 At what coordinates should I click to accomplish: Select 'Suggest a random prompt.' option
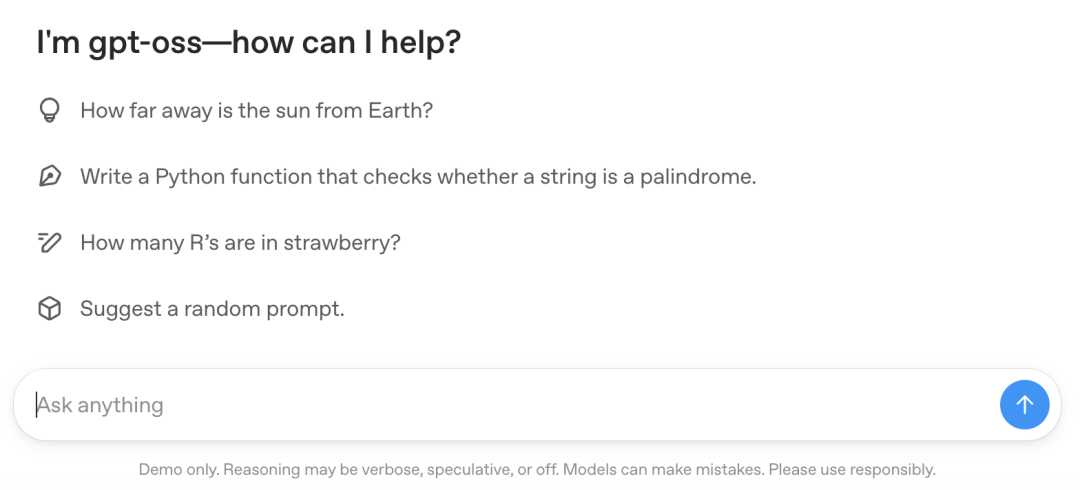212,309
